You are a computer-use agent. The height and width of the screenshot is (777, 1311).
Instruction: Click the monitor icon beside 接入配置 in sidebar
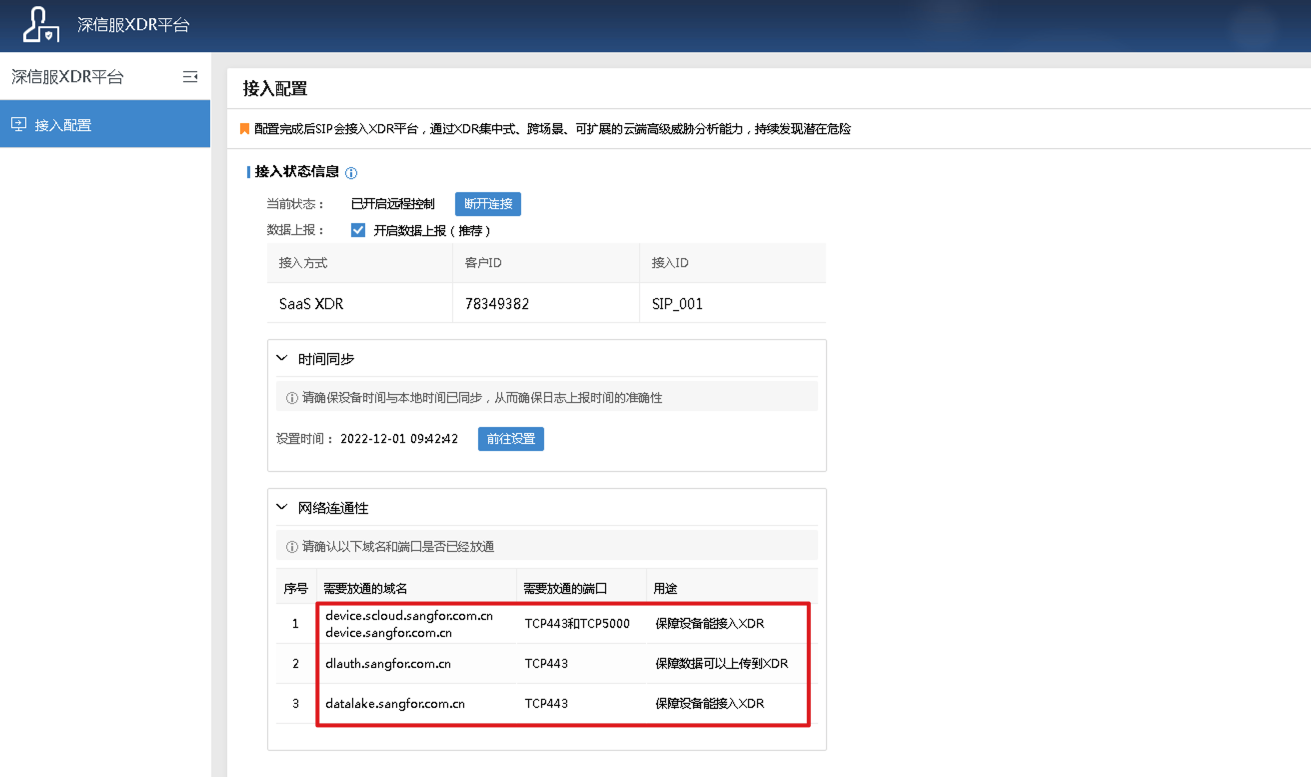[17, 123]
